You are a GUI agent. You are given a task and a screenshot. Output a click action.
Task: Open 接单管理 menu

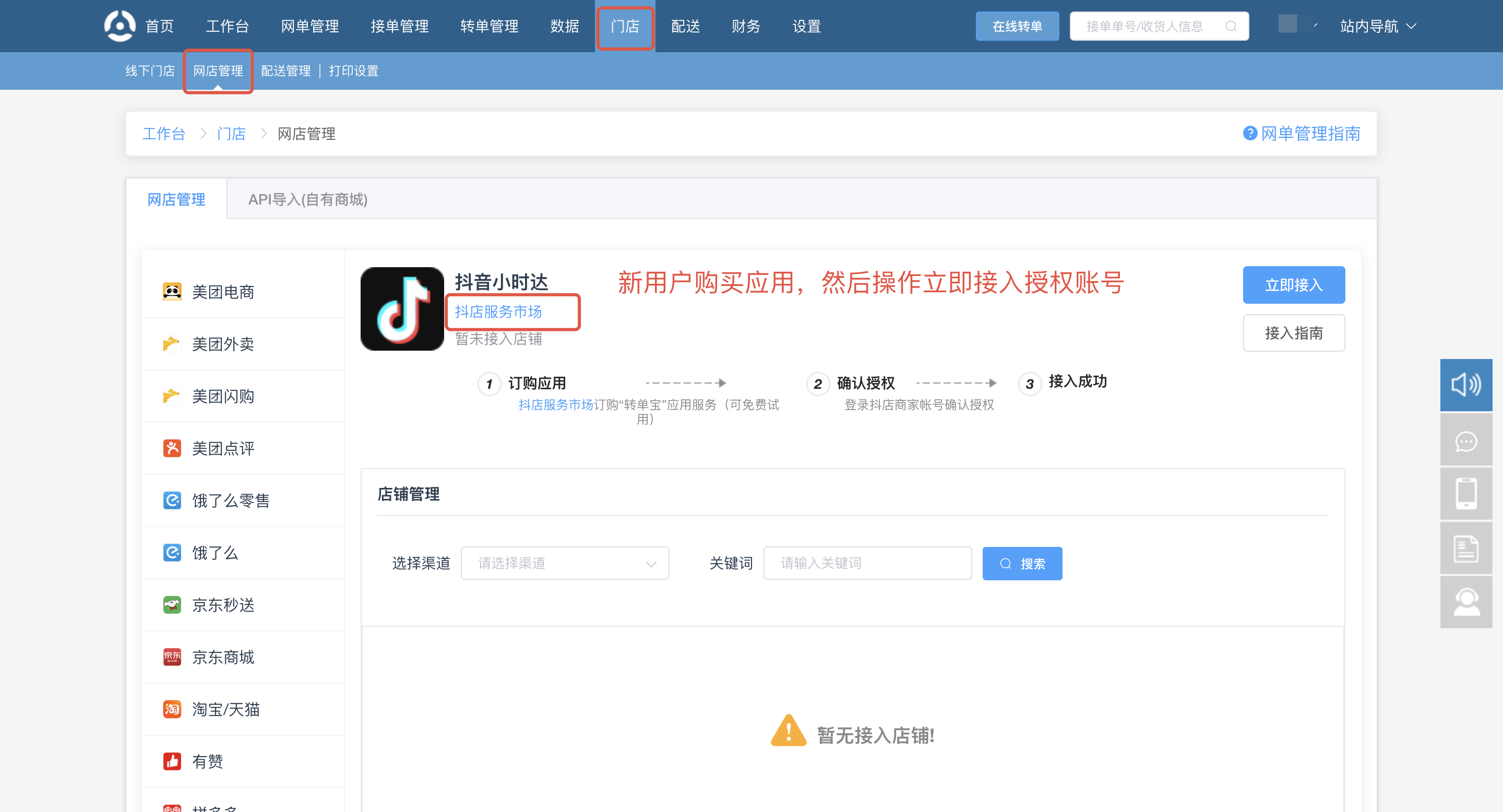(400, 26)
